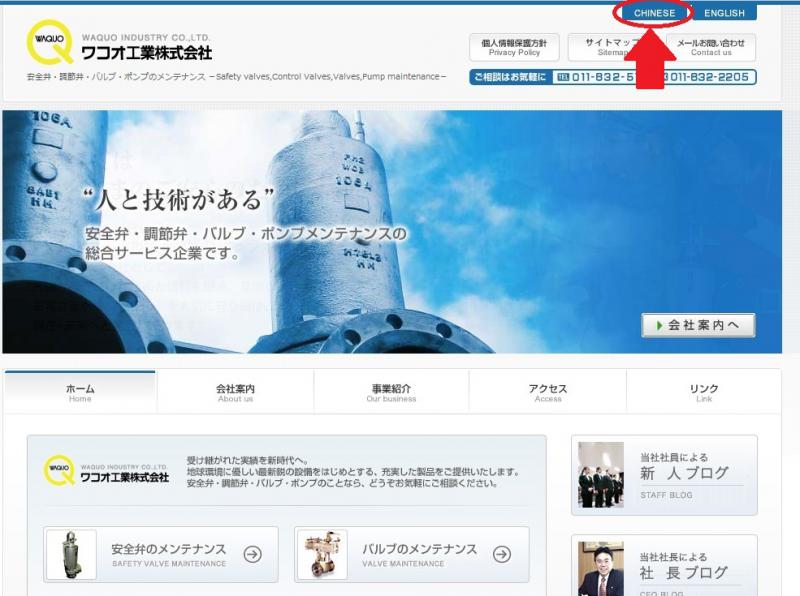
Task: Click arrow icon beside Valve Maintenance
Action: tap(503, 554)
